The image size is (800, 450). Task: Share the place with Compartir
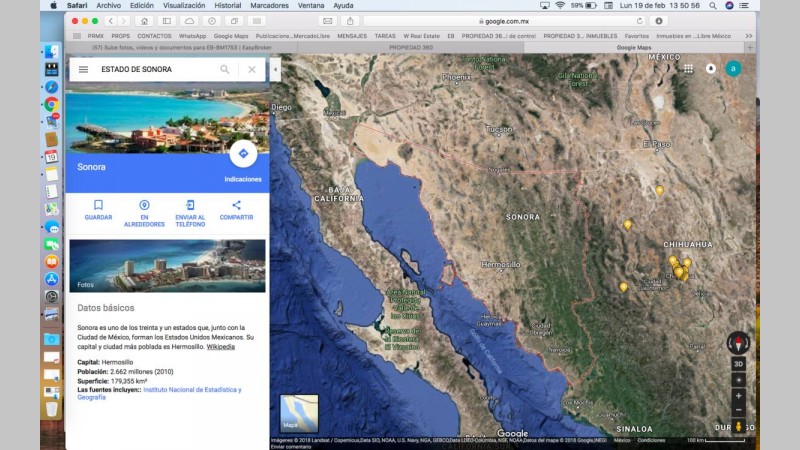point(236,205)
